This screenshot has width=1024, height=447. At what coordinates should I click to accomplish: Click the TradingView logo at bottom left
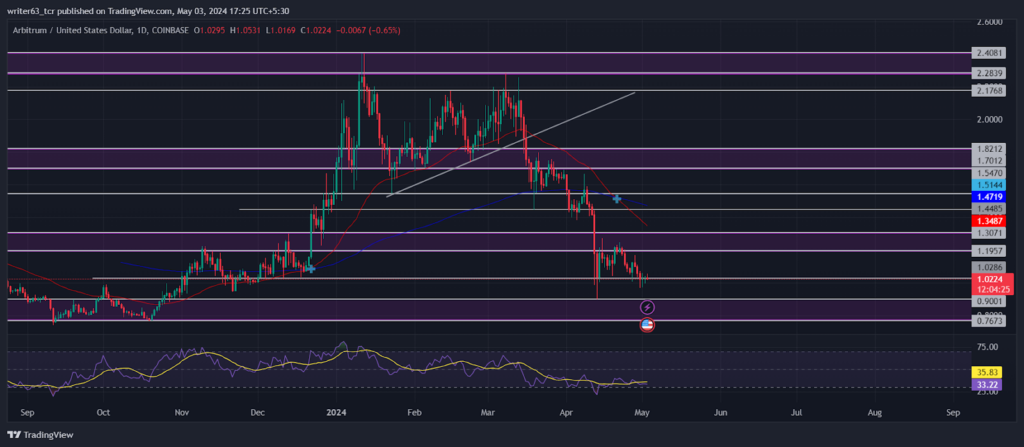40,435
